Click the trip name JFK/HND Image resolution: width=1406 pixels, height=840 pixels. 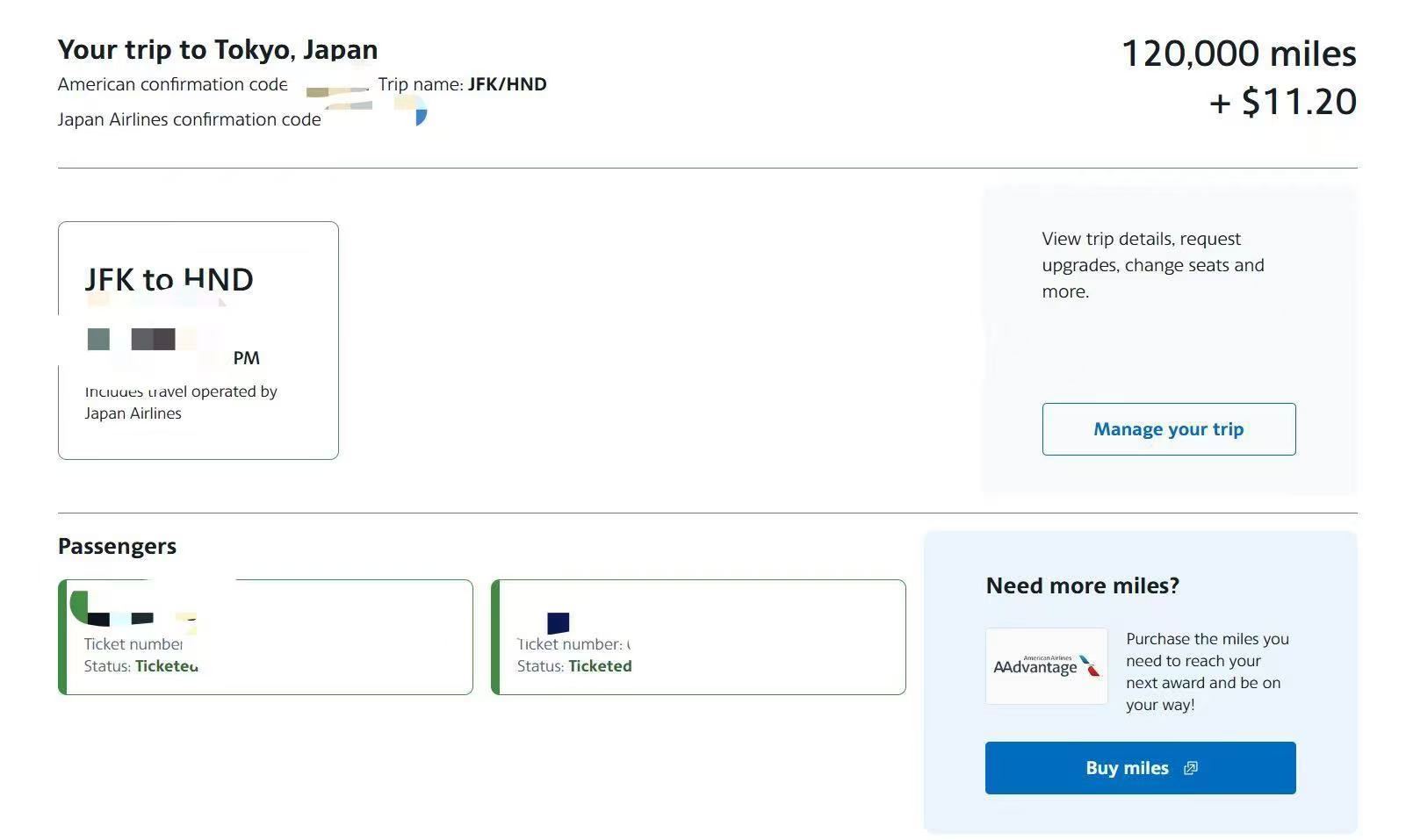coord(507,84)
